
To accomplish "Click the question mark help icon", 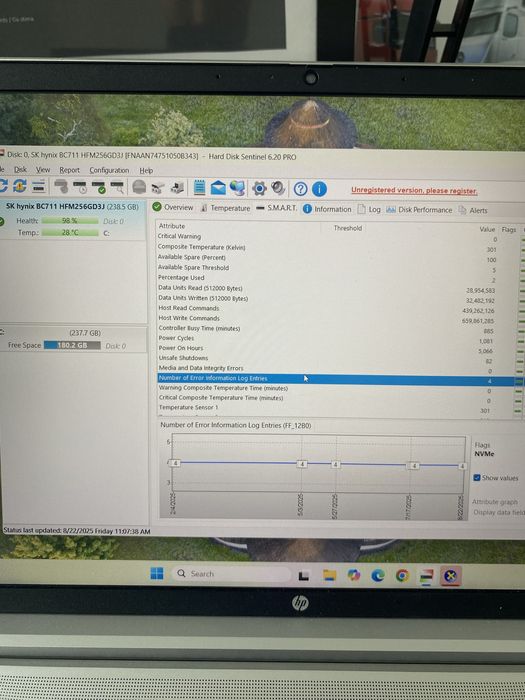I will [x=300, y=189].
